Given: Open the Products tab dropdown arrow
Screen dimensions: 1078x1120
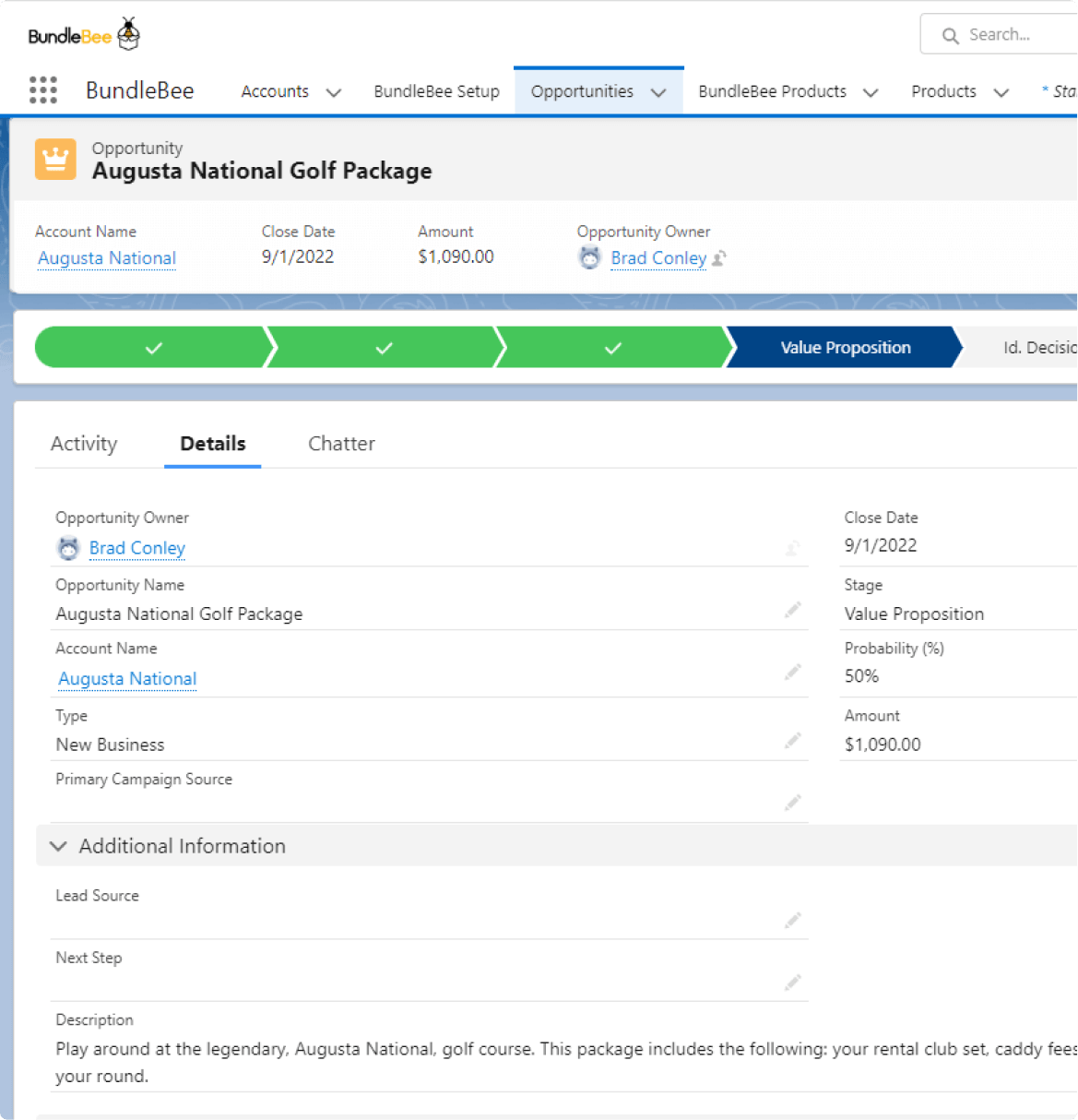Looking at the screenshot, I should coord(1001,92).
